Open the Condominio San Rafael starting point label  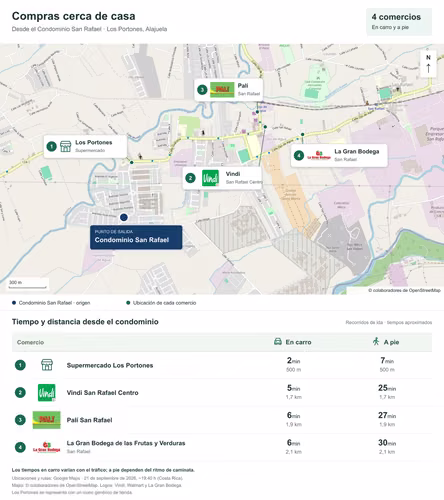pos(136,237)
